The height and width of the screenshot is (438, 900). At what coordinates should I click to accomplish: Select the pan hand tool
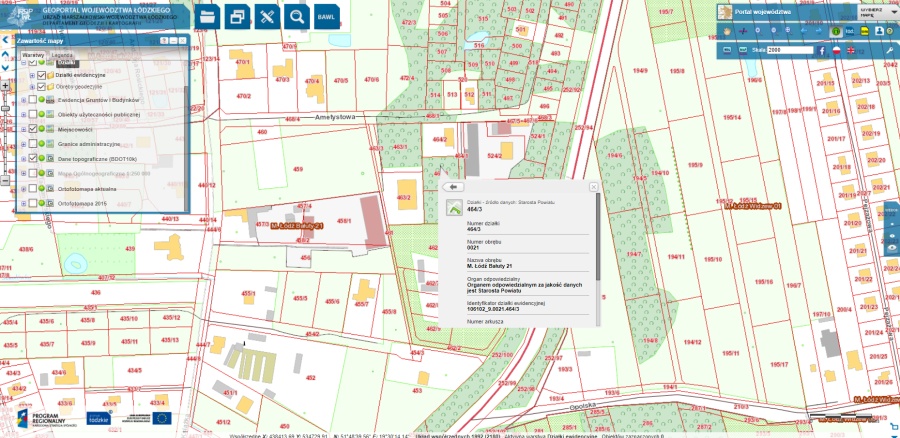[x=727, y=31]
